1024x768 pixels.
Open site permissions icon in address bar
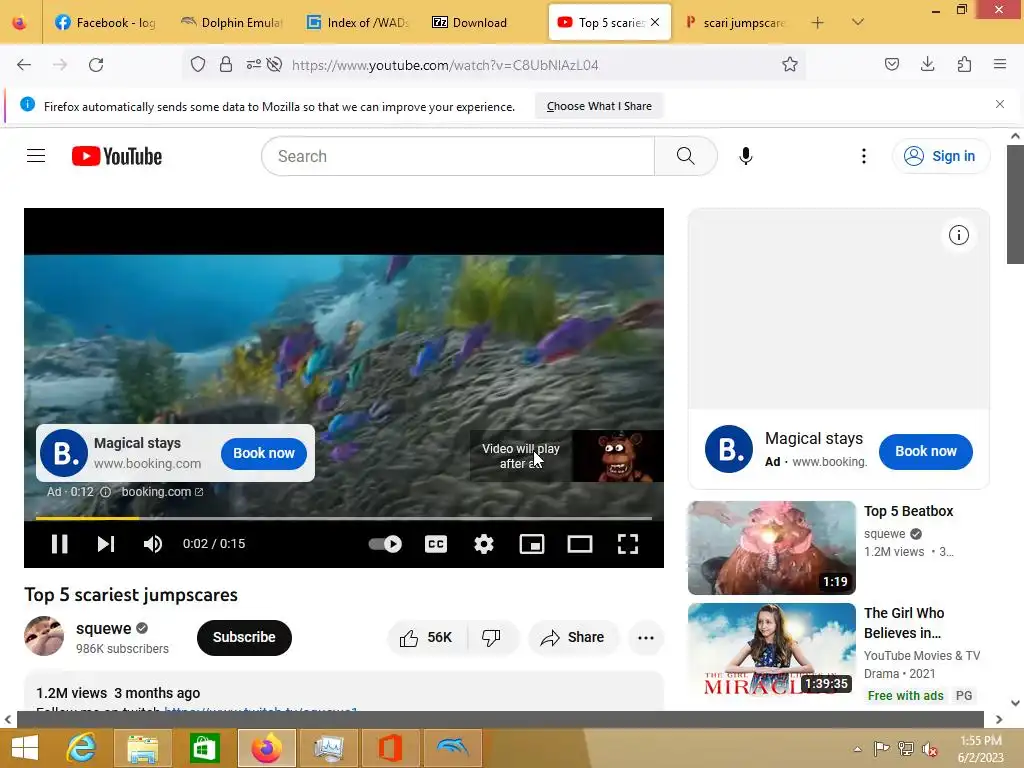click(253, 64)
